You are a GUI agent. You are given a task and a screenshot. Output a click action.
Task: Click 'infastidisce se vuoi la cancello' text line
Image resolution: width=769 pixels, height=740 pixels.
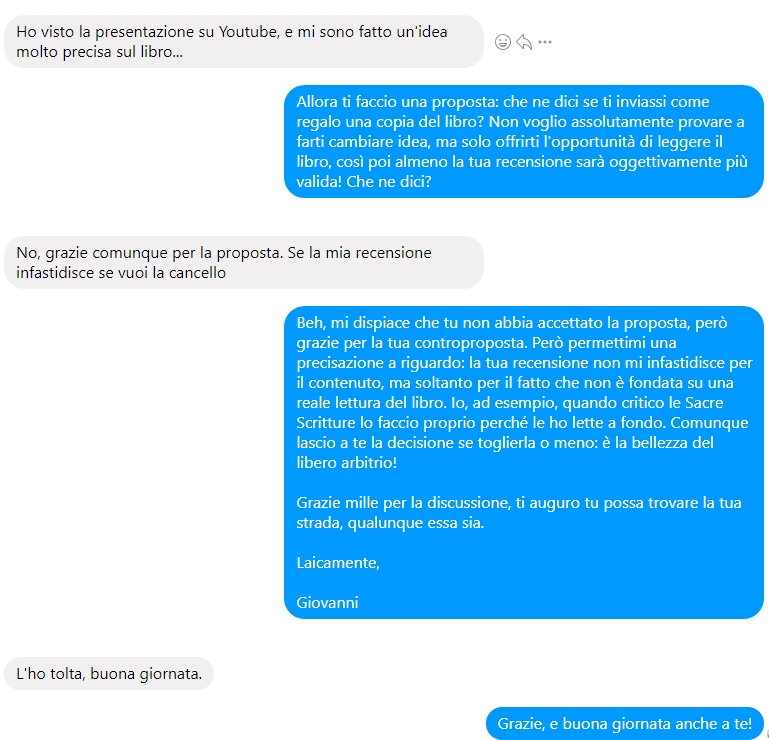[121, 273]
